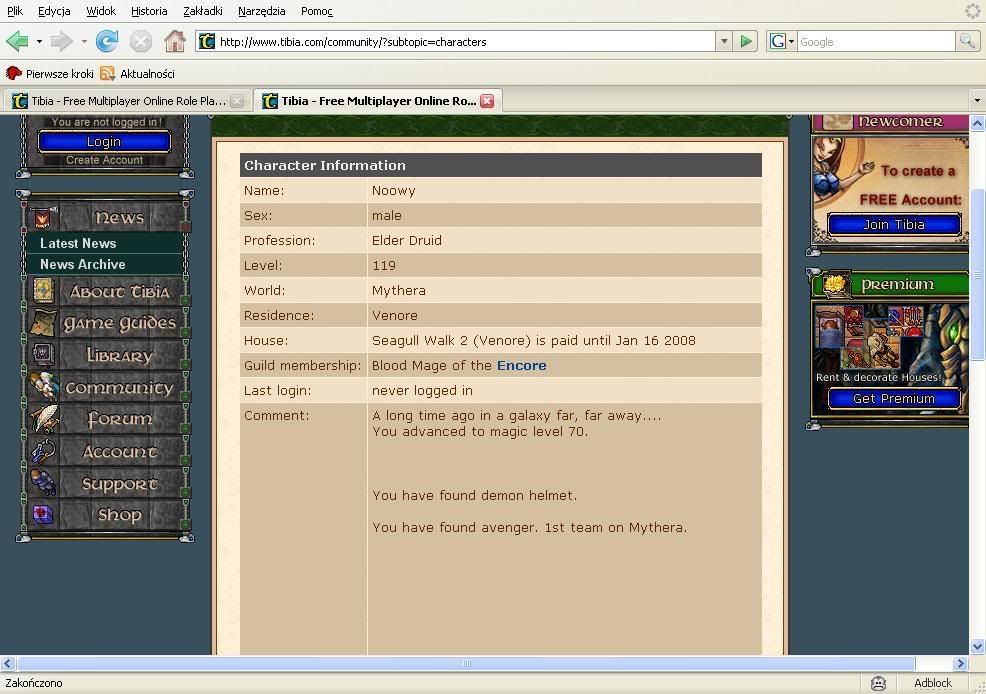
Task: Click the residence value Venore
Action: (395, 316)
